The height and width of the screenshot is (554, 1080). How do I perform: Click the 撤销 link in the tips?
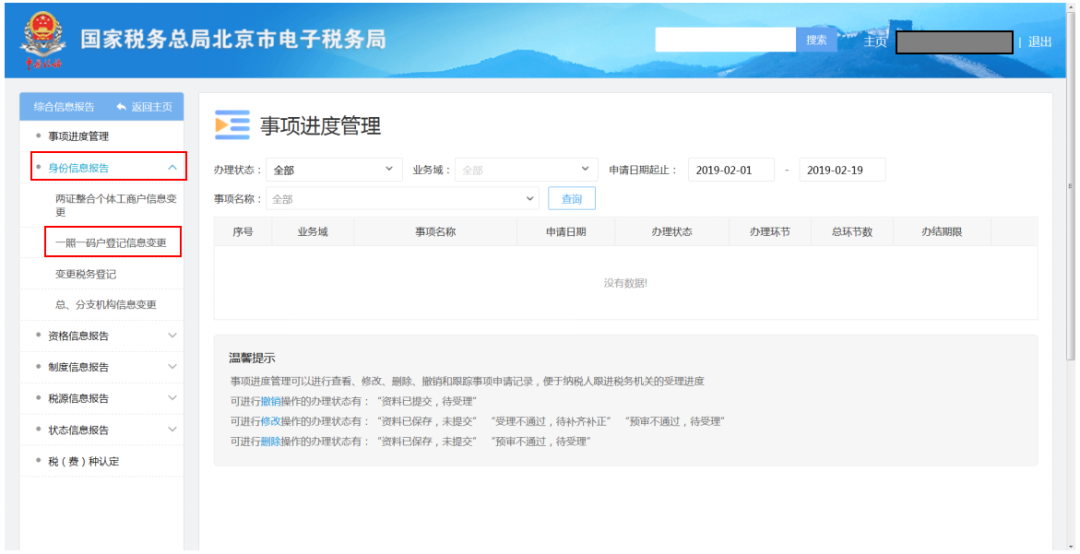coord(271,401)
